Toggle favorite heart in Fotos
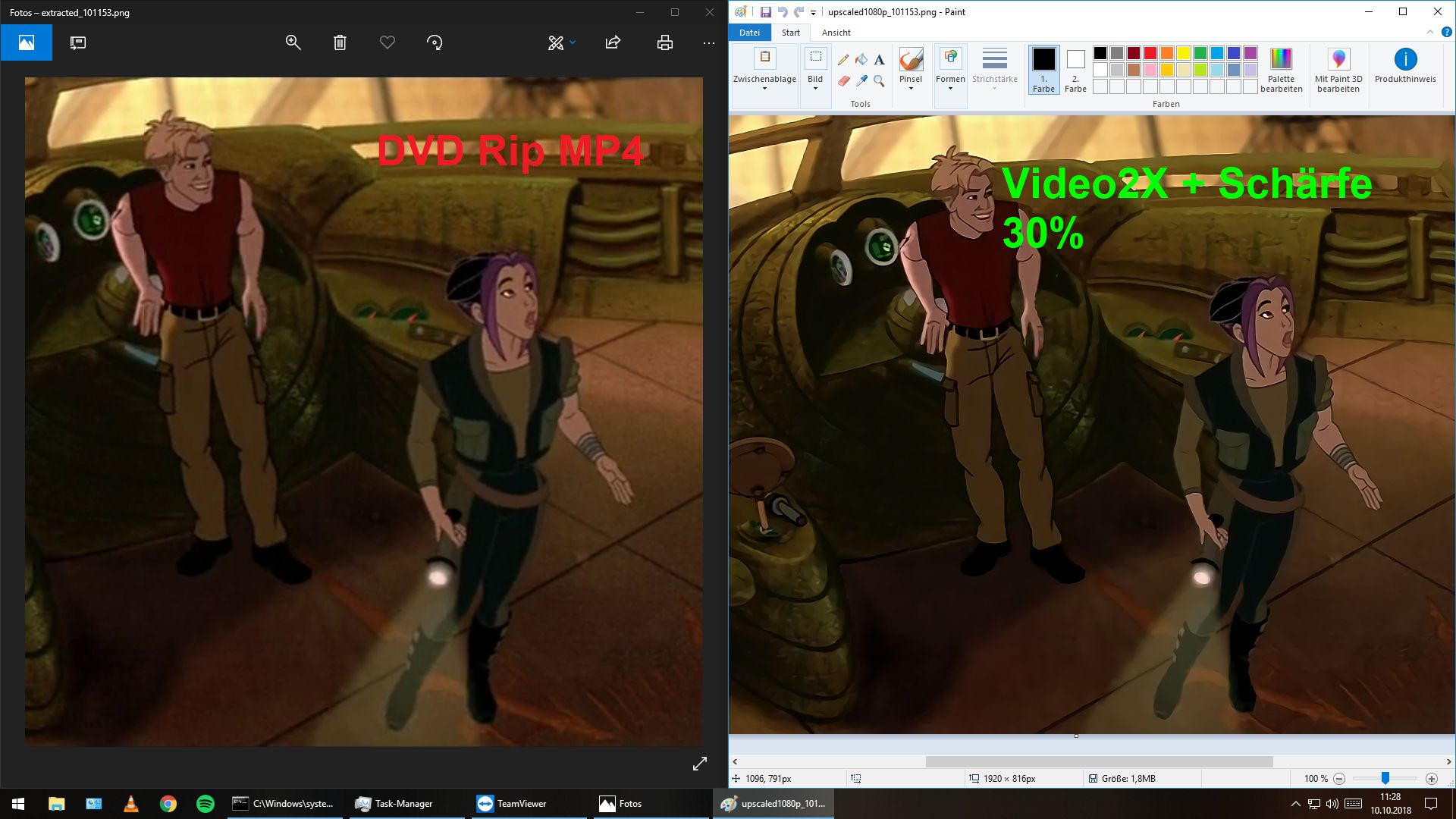 (x=387, y=42)
